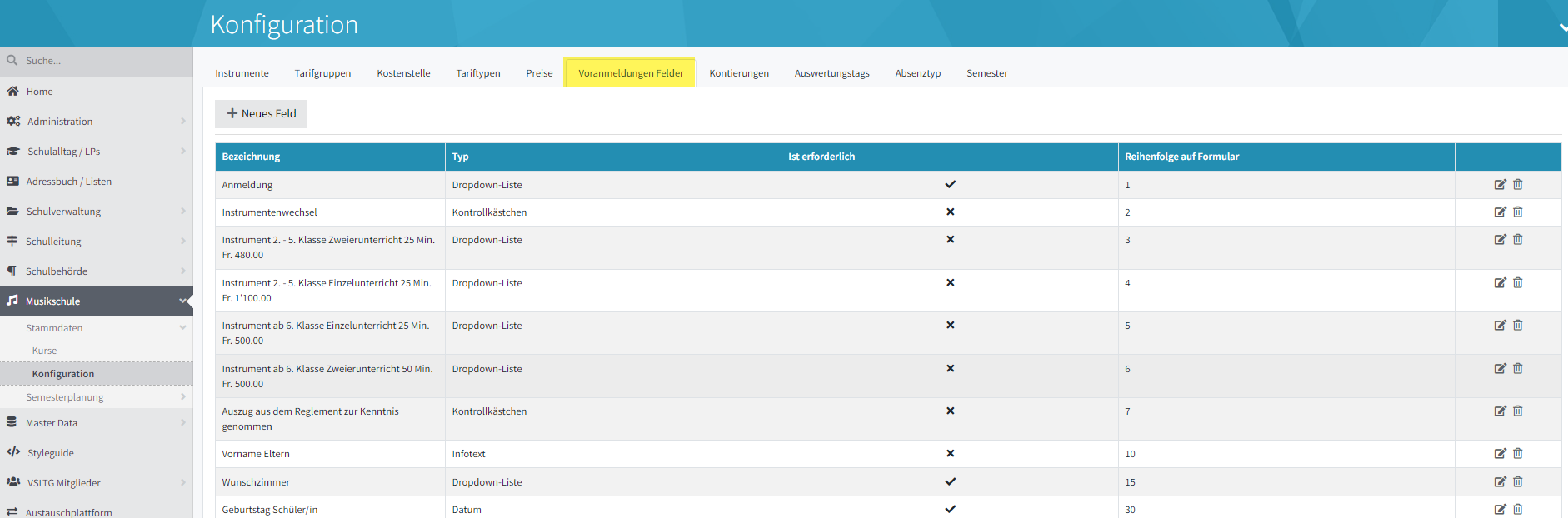Image resolution: width=1568 pixels, height=518 pixels.
Task: Edit Zweierunterricht 25 Min. Fr. 480.00 row
Action: coord(1500,240)
